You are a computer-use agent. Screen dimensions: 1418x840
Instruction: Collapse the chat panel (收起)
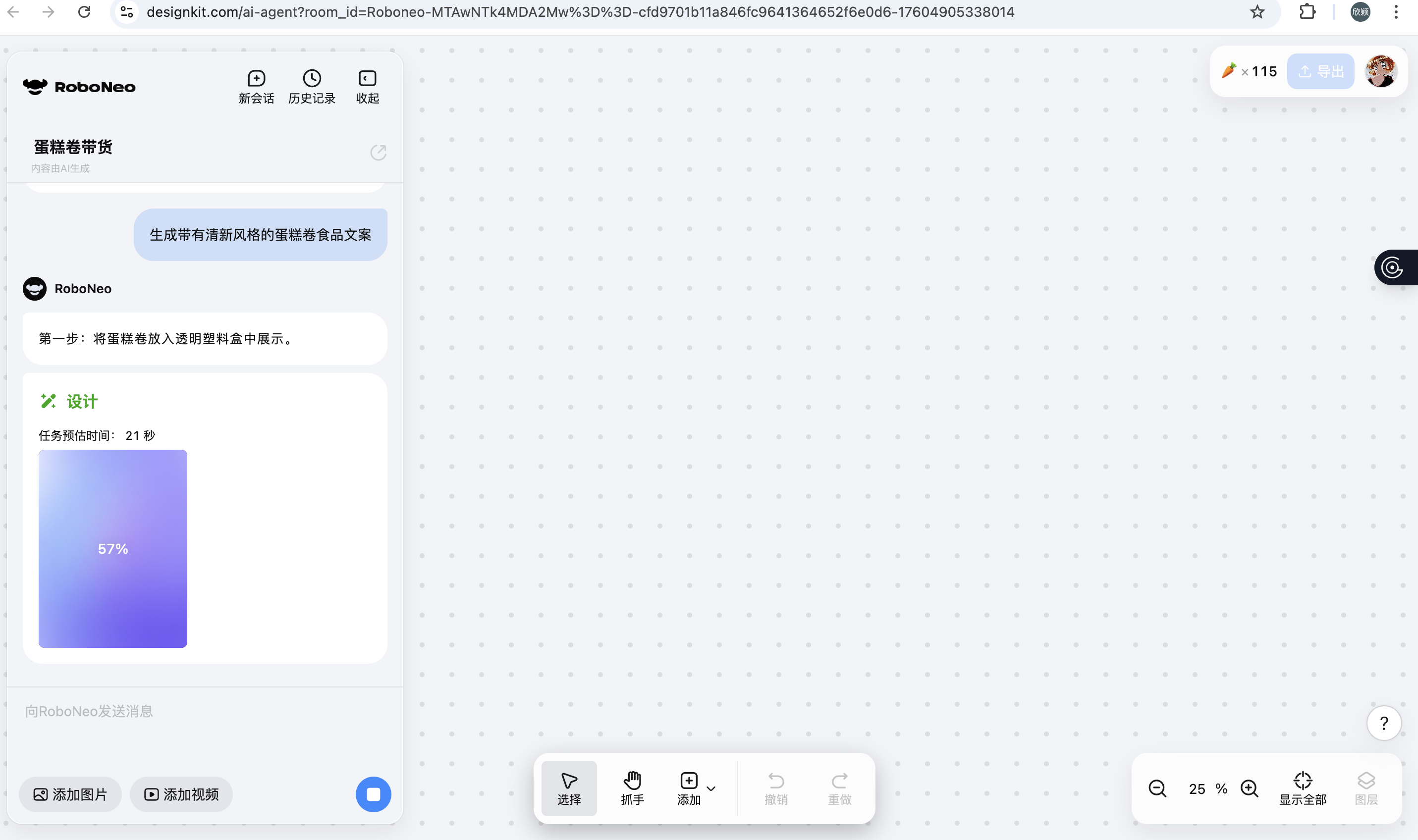click(x=367, y=87)
